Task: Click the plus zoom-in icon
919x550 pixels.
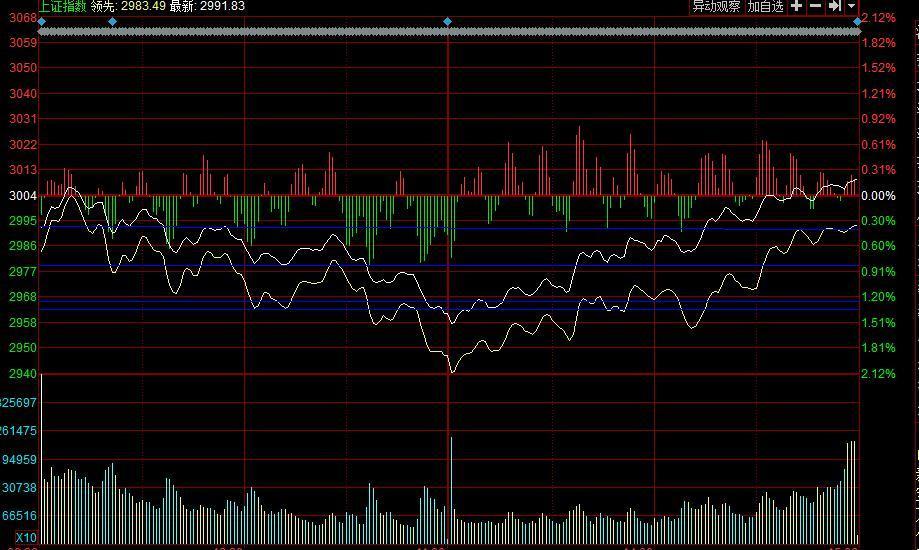Action: [x=796, y=6]
